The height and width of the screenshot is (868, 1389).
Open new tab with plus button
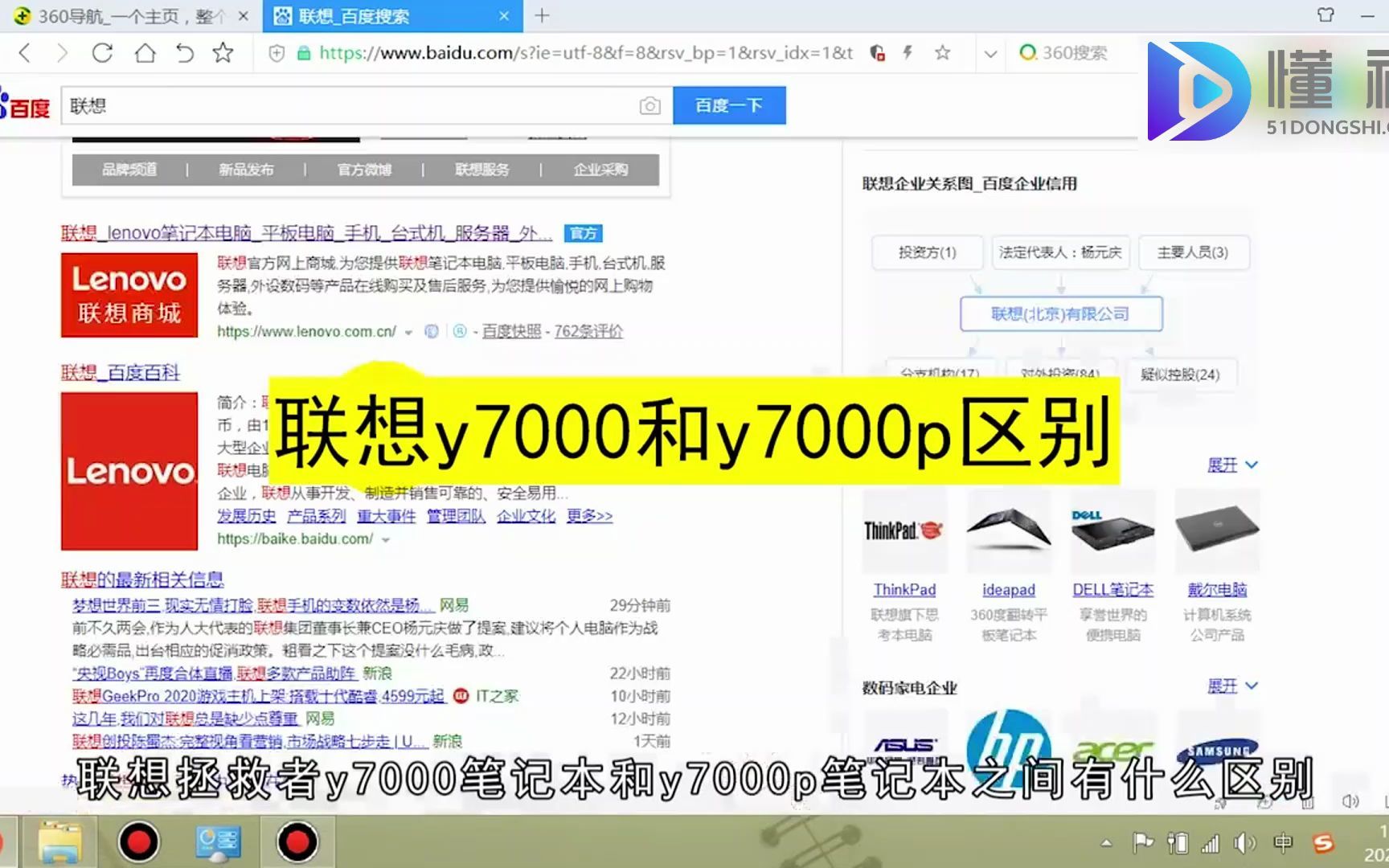tap(543, 15)
